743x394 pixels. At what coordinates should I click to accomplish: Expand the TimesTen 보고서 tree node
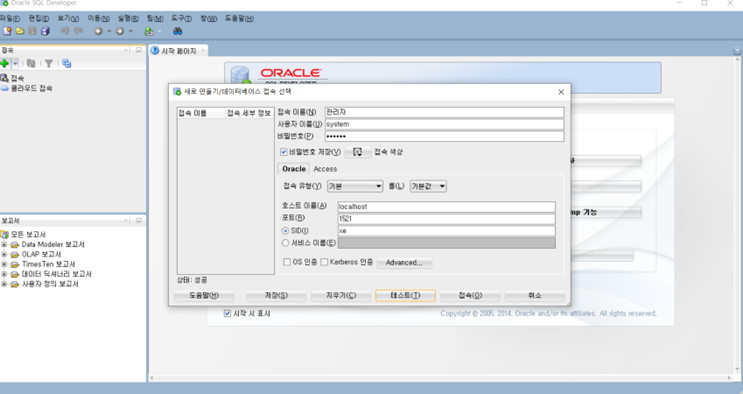click(x=4, y=265)
